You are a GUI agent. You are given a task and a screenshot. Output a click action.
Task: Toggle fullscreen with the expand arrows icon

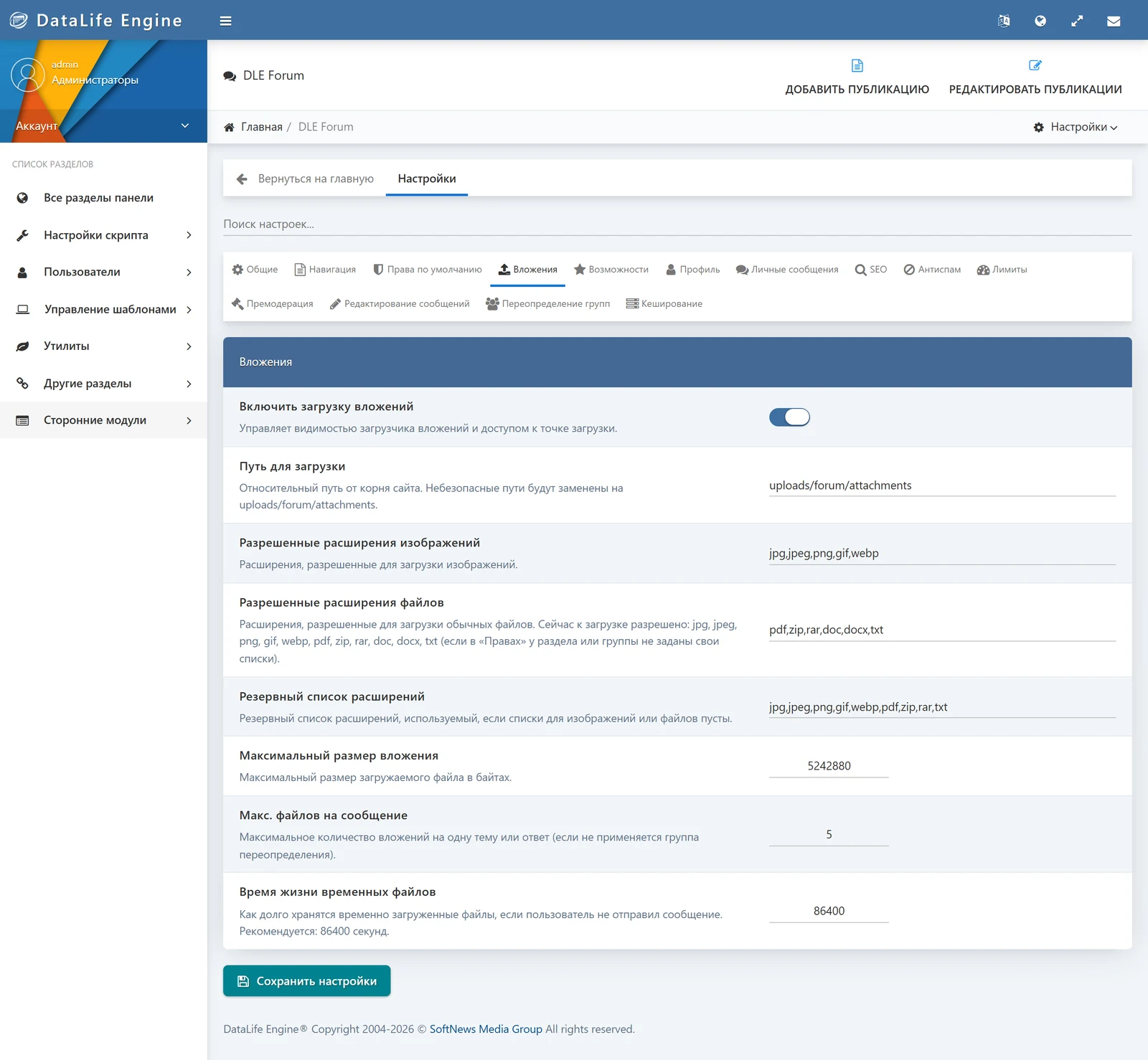coord(1077,21)
